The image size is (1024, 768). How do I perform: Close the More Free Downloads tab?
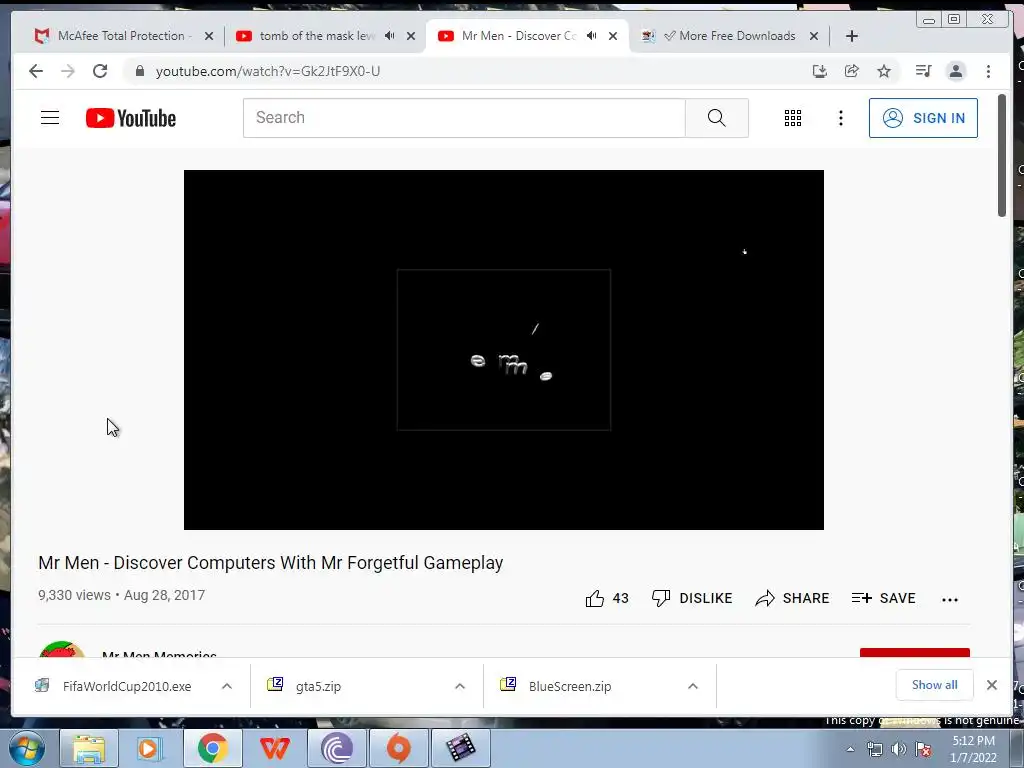point(814,36)
